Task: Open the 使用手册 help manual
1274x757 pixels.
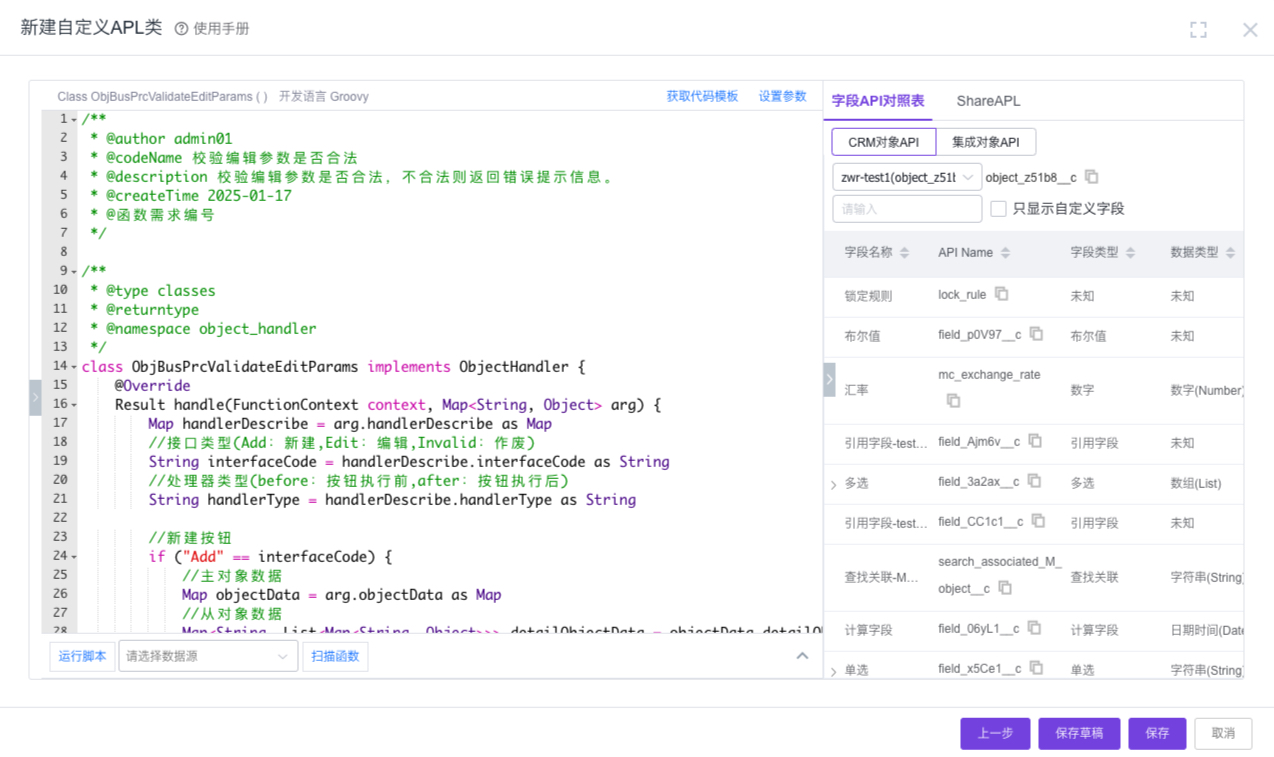Action: [212, 29]
